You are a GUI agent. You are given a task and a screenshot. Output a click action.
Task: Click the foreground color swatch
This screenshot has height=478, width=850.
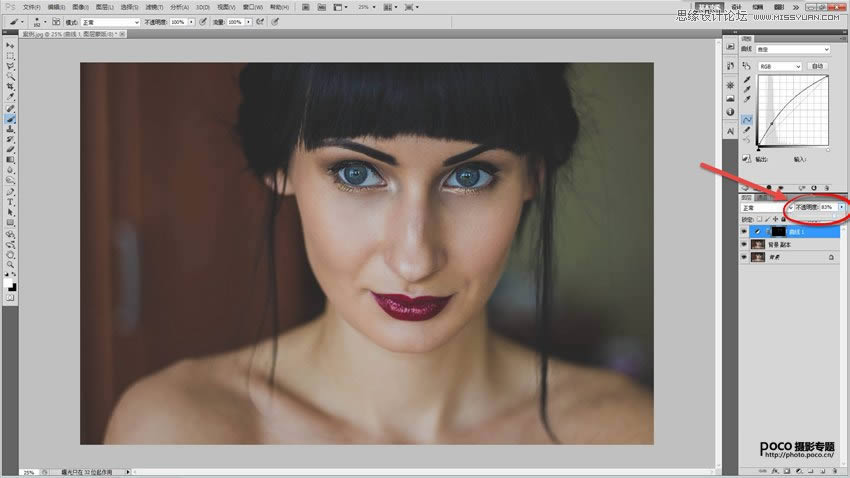pyautogui.click(x=9, y=284)
